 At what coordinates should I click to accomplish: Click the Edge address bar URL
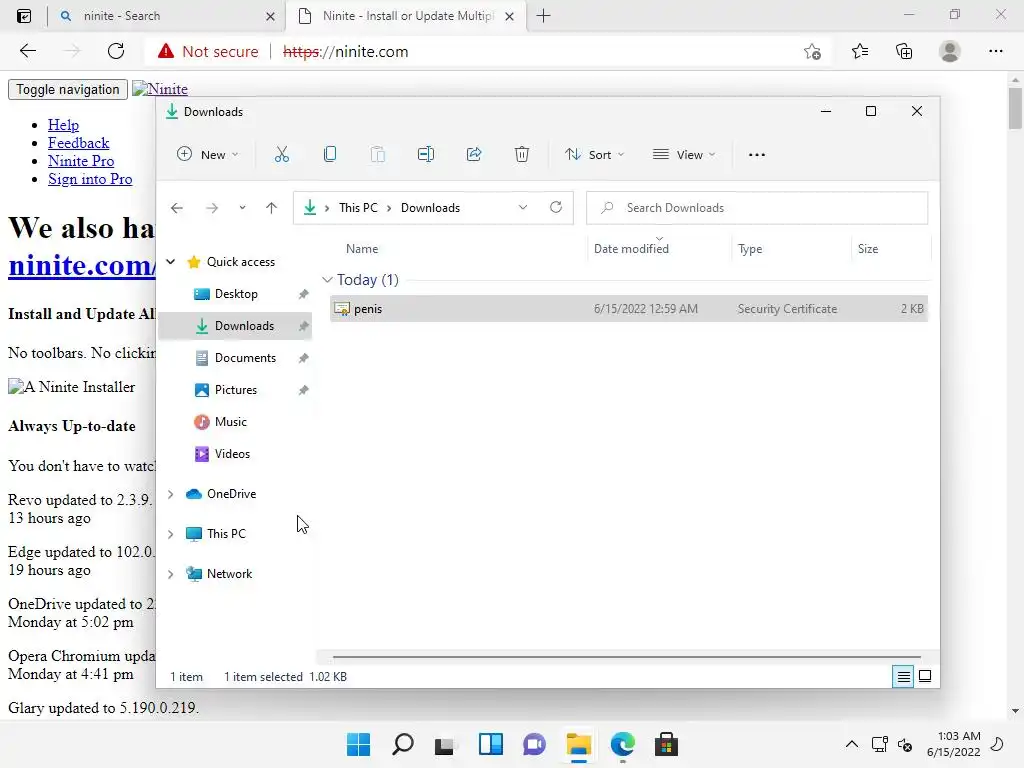coord(345,52)
